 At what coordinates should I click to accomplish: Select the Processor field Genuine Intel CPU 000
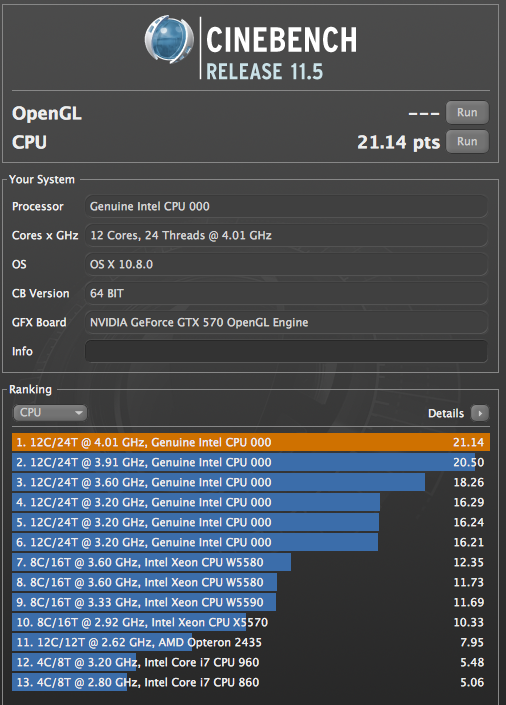(x=286, y=206)
